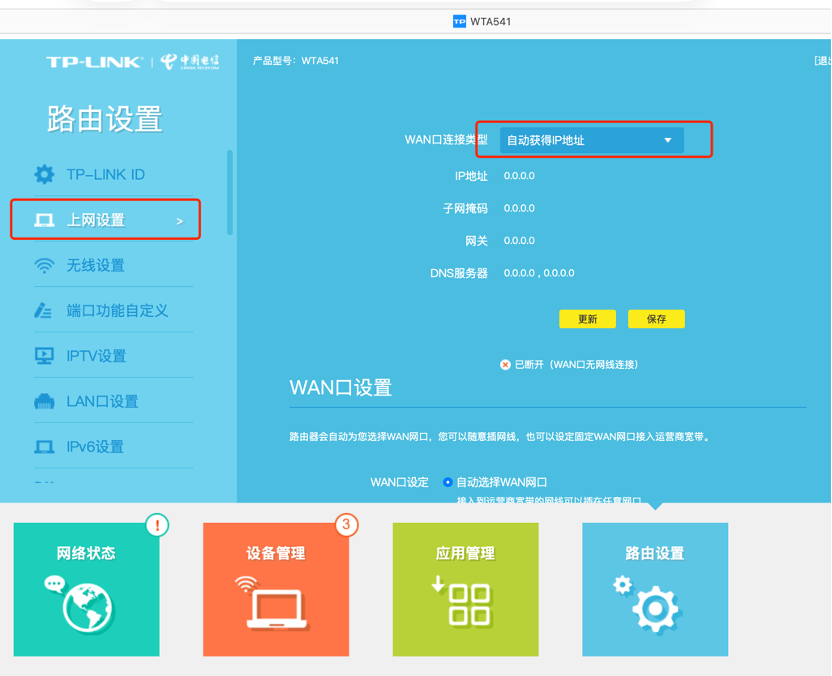Click the 退出 link at top right
832x676 pixels.
click(823, 61)
